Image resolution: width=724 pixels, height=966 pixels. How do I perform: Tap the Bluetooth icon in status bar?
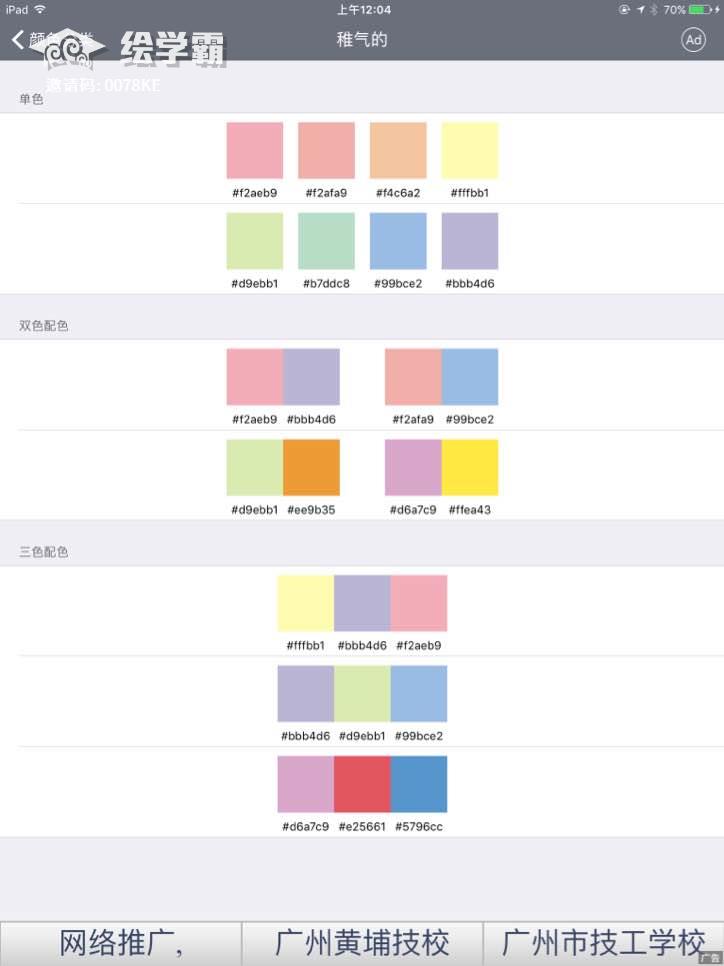(654, 10)
